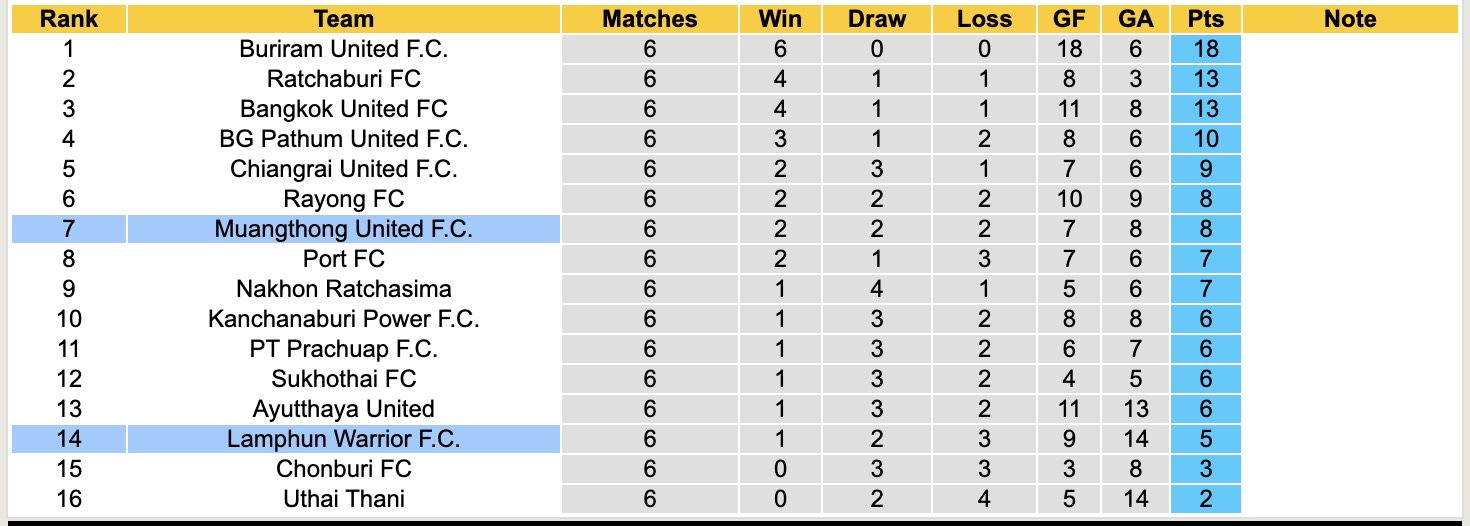Click Chonburi FC team name

click(343, 469)
